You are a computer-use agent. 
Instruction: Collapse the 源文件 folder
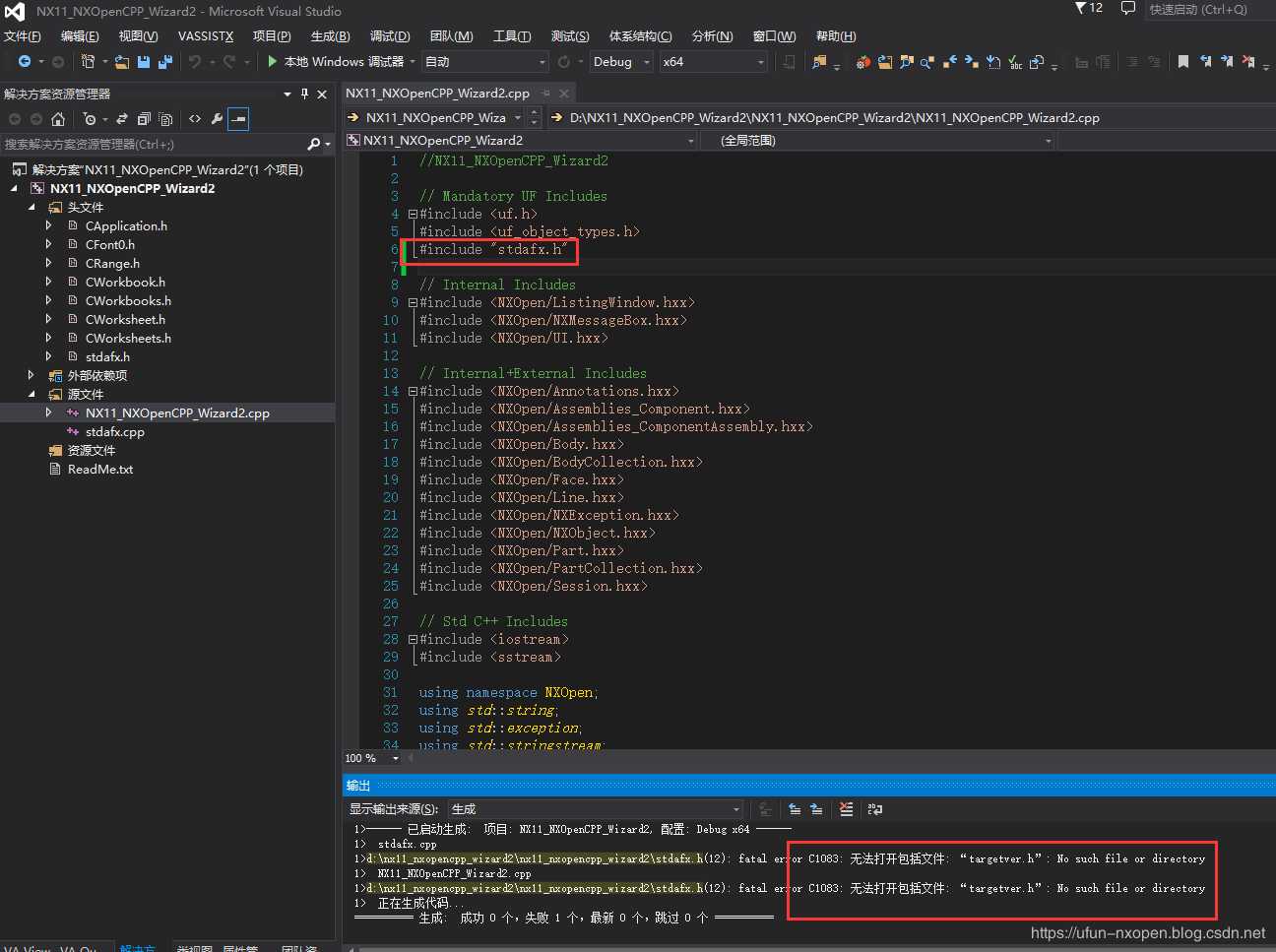pos(32,394)
